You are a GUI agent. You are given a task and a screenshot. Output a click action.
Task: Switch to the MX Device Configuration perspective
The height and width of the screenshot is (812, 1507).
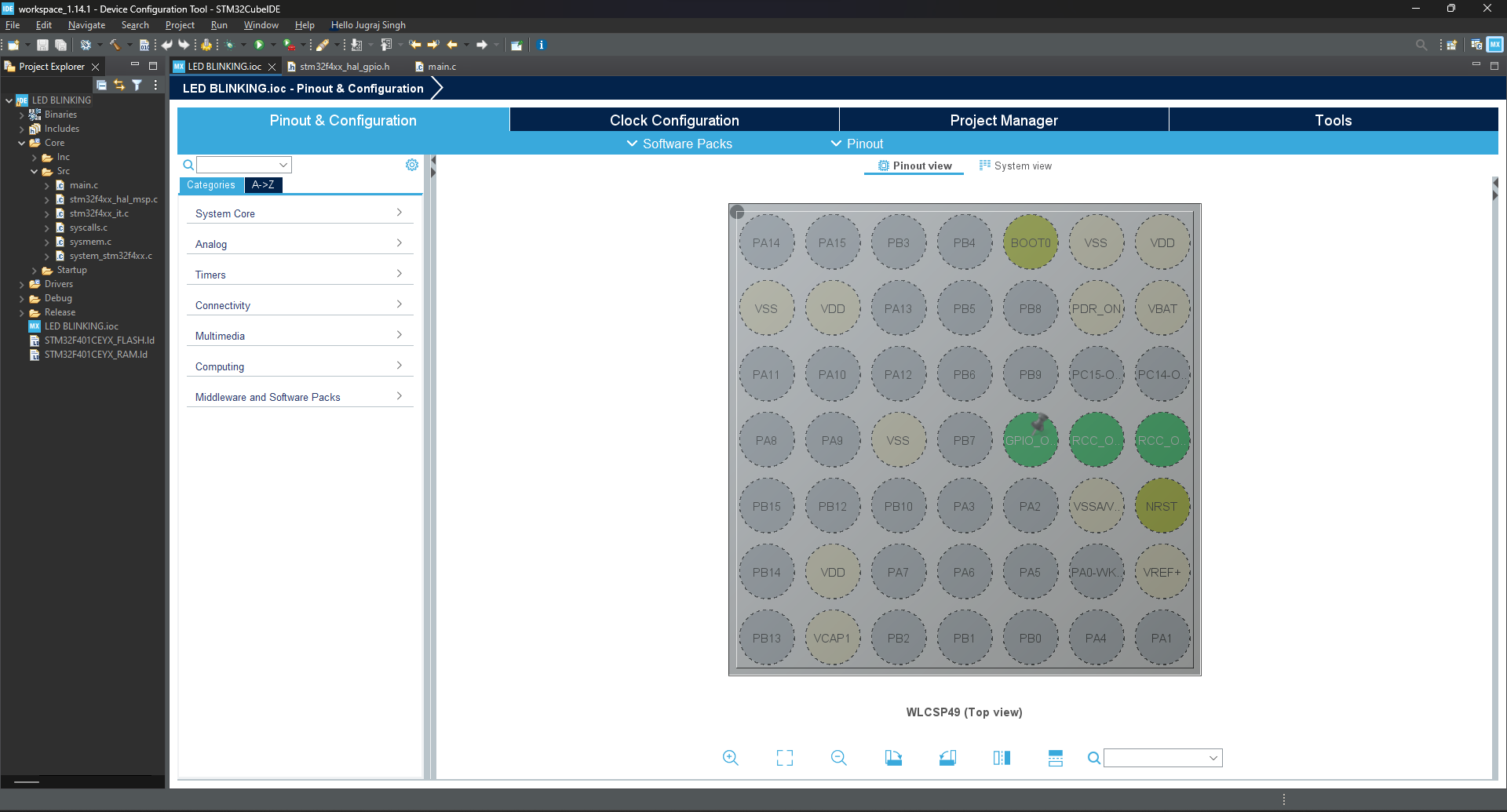pos(1494,45)
